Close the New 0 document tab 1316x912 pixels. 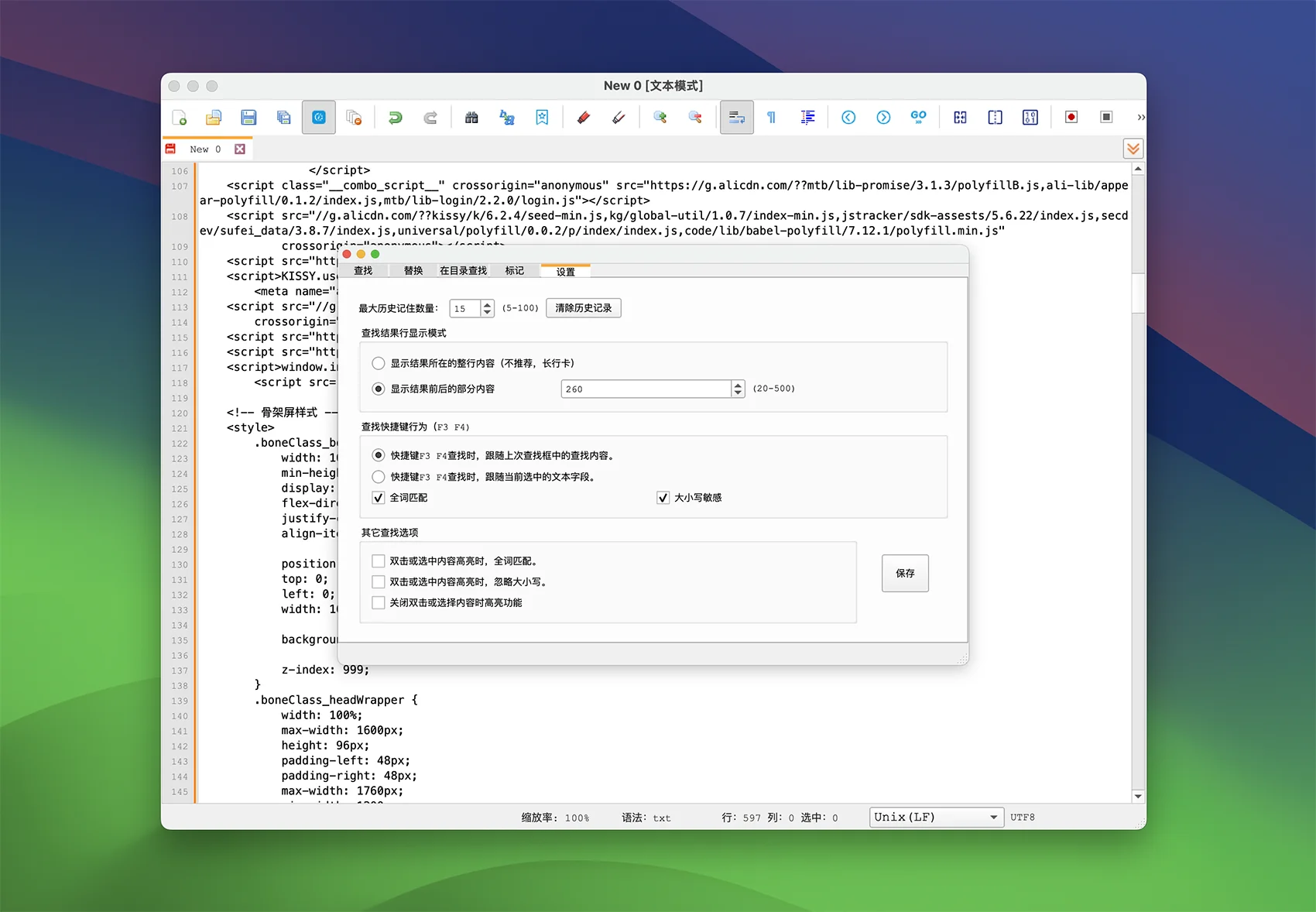240,149
